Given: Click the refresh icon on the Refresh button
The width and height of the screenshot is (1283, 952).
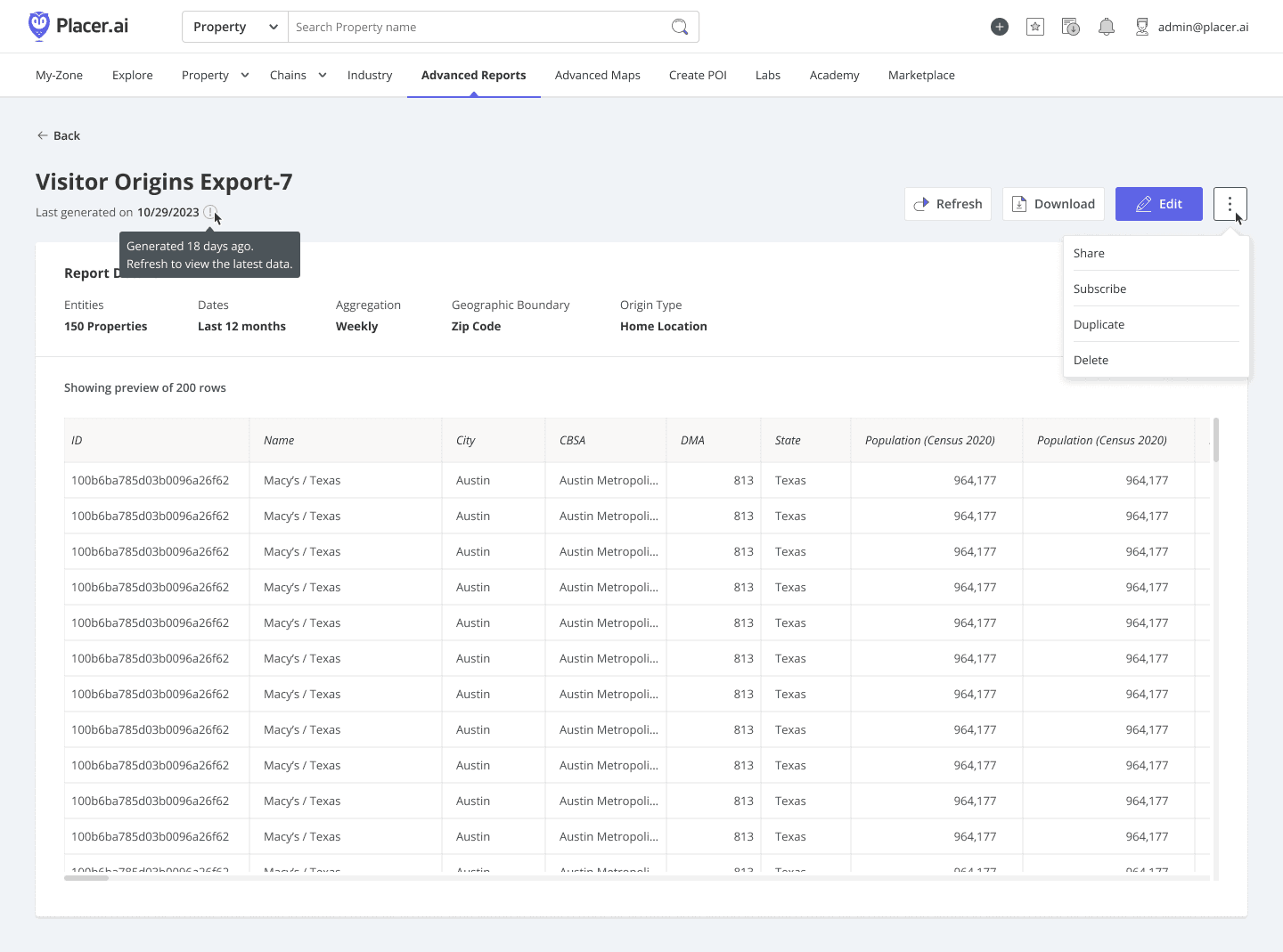Looking at the screenshot, I should (922, 204).
